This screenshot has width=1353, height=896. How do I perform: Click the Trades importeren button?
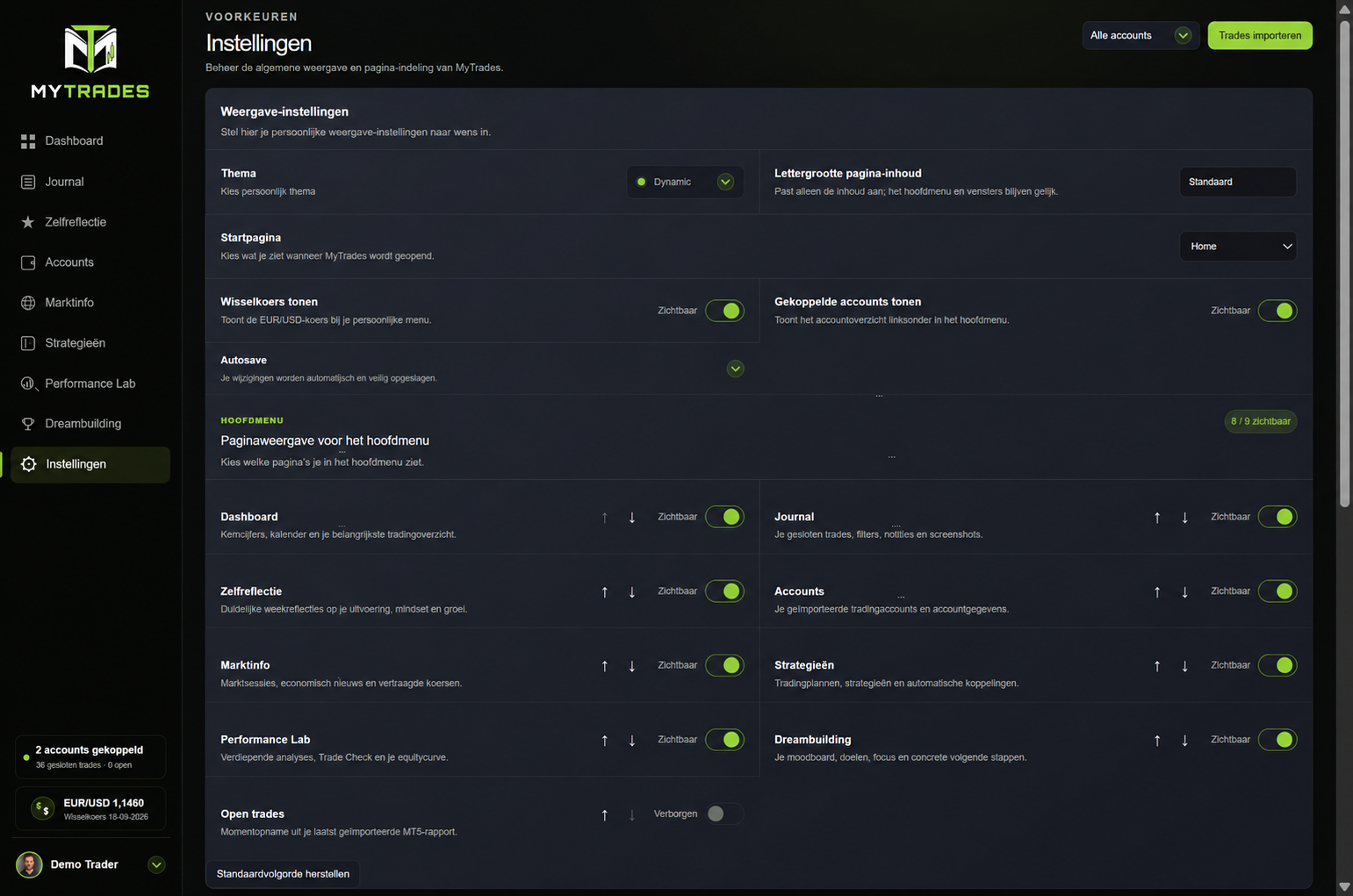tap(1260, 36)
